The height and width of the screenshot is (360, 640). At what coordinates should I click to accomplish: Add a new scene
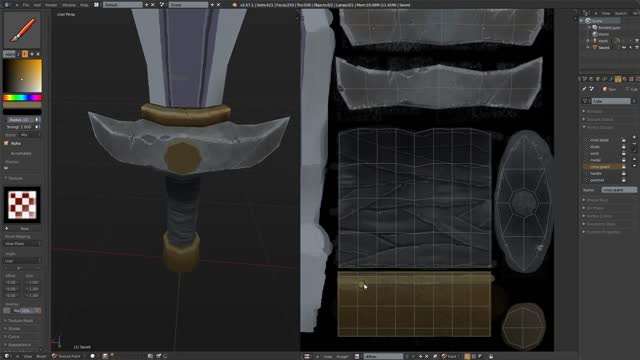click(x=212, y=5)
